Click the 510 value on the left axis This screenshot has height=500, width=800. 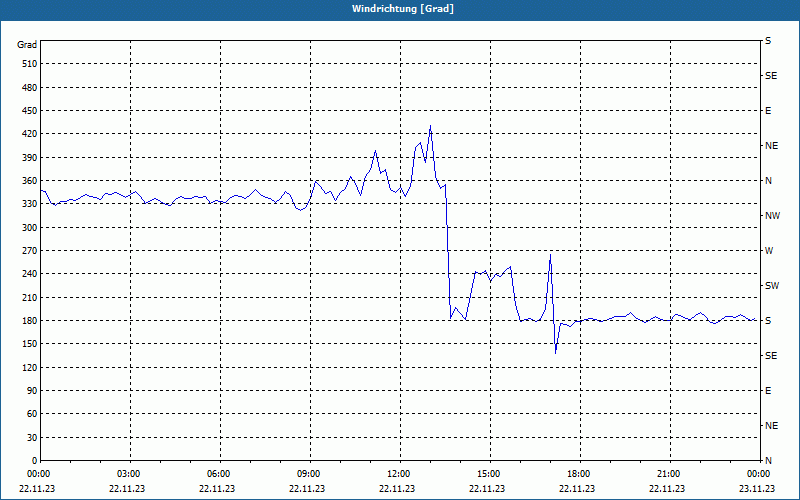tap(30, 64)
